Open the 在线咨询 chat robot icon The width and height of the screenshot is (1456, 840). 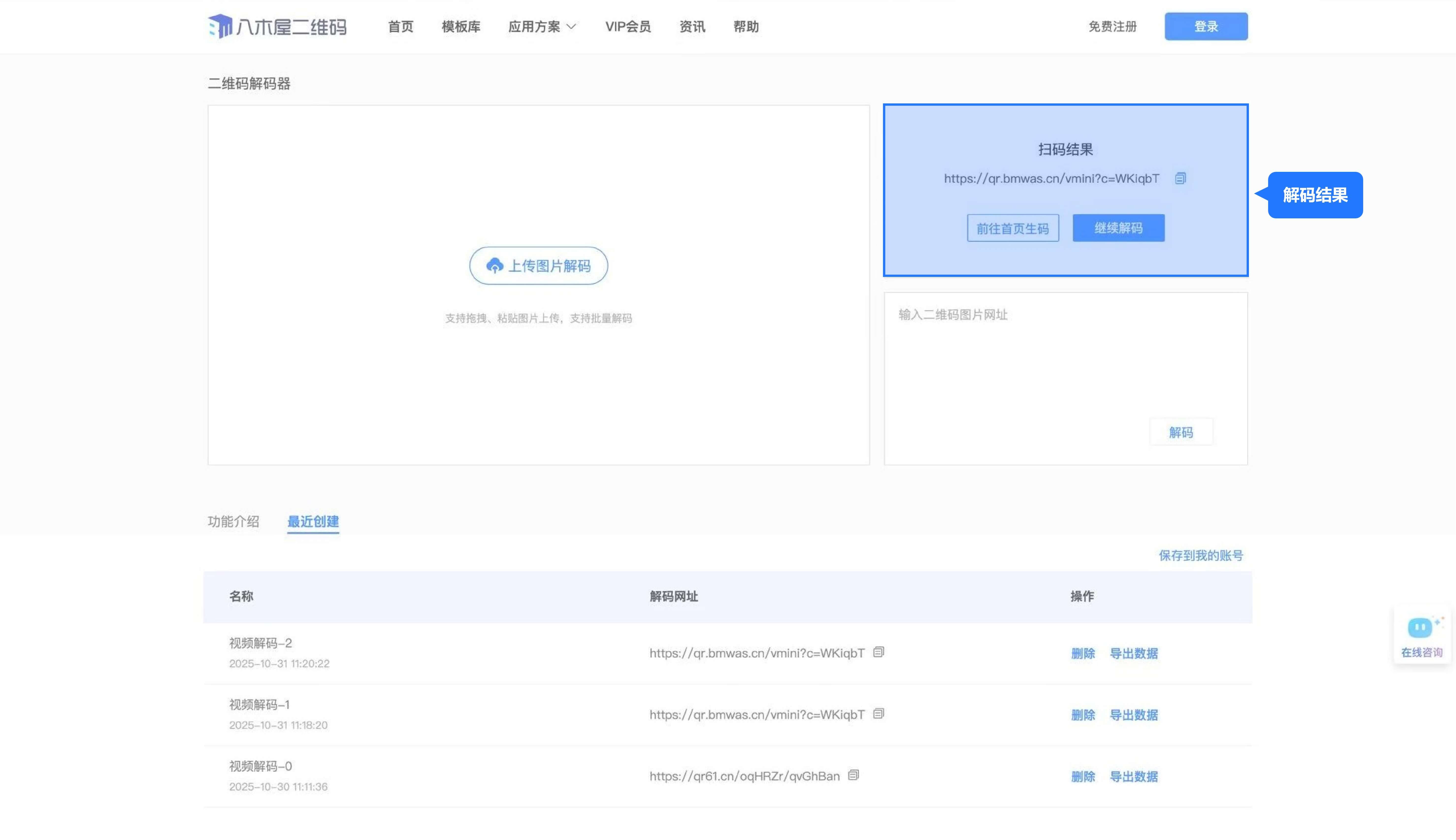click(1420, 628)
